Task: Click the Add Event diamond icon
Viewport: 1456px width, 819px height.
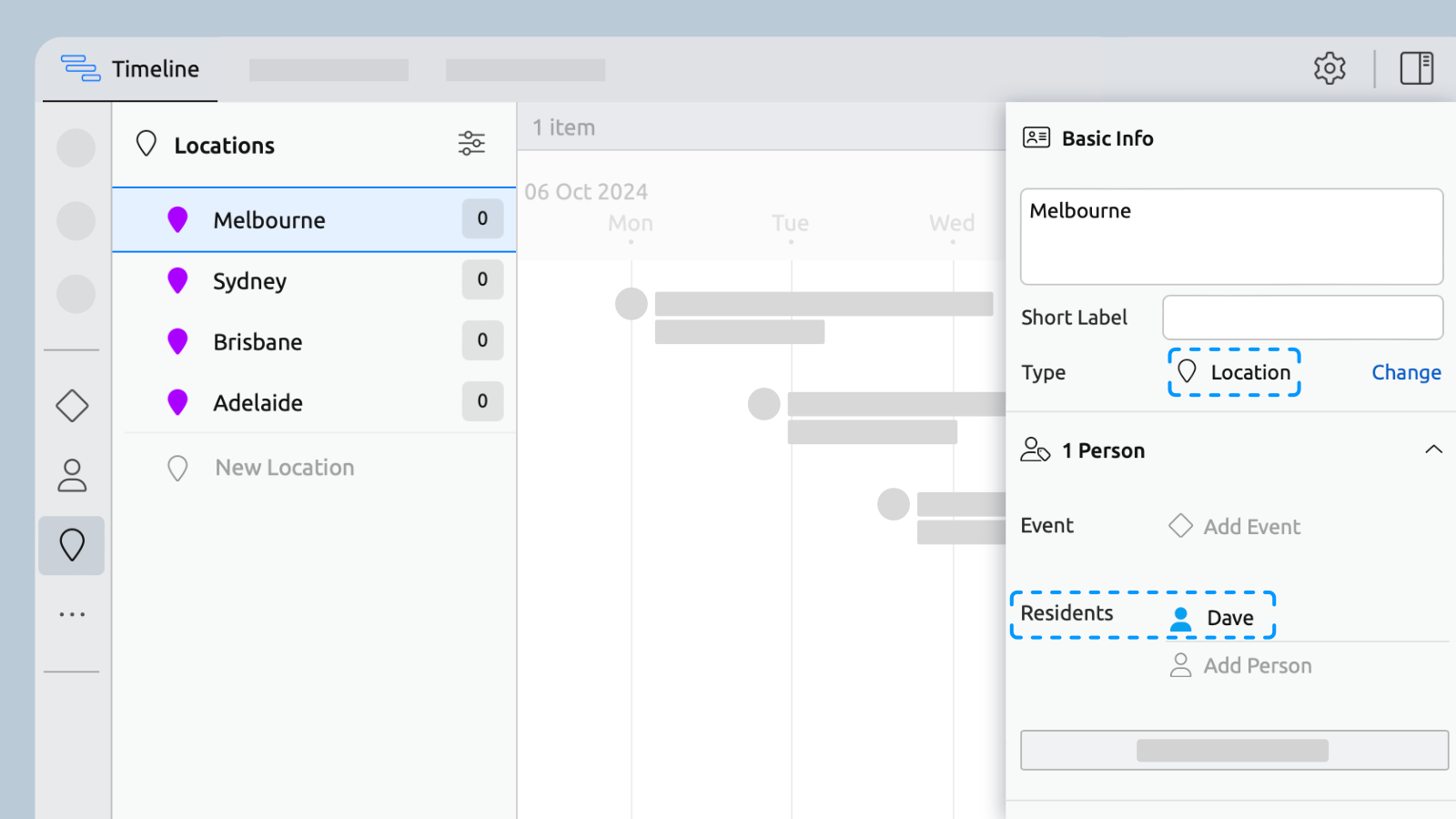Action: [1180, 526]
